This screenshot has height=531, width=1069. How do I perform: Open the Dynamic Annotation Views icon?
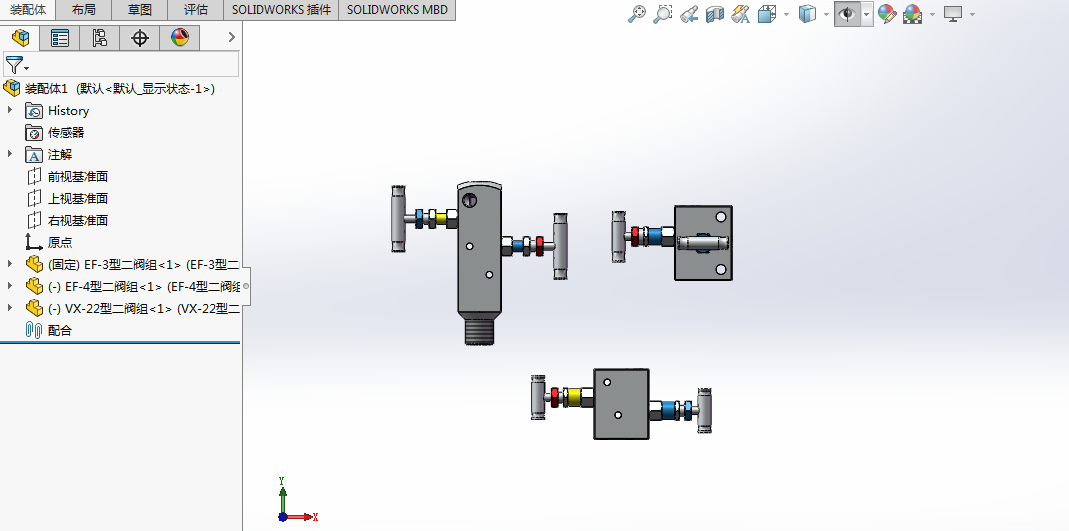741,14
